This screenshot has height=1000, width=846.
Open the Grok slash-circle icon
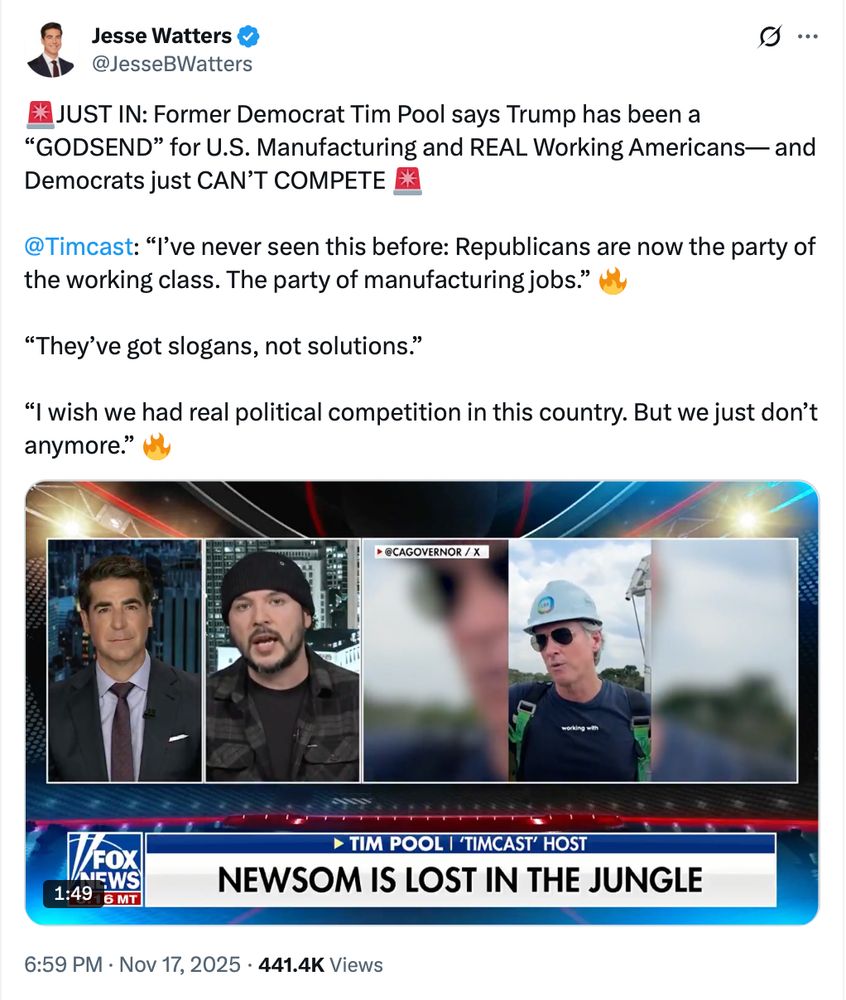769,37
